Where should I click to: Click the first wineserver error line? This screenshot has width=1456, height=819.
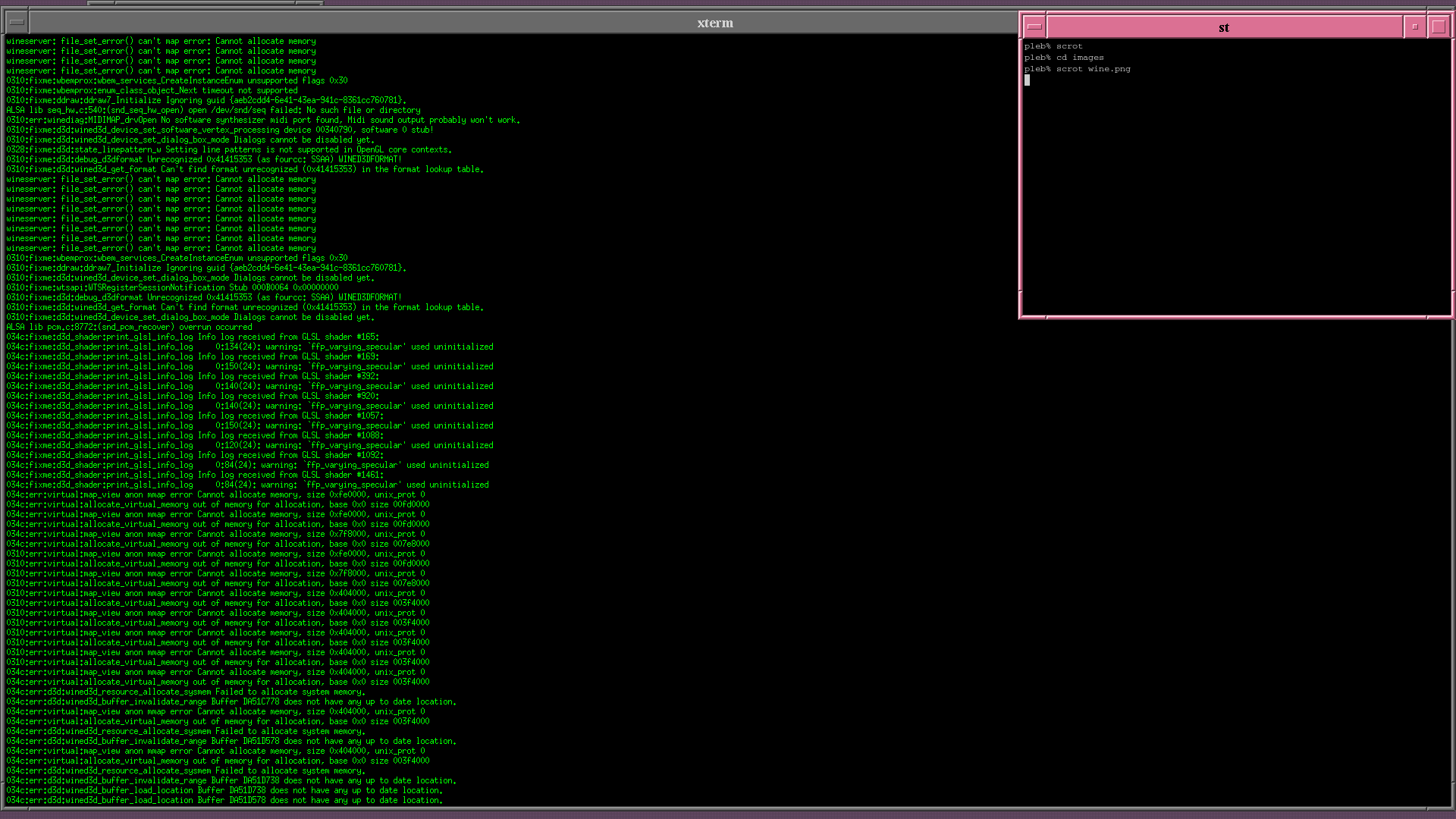161,42
